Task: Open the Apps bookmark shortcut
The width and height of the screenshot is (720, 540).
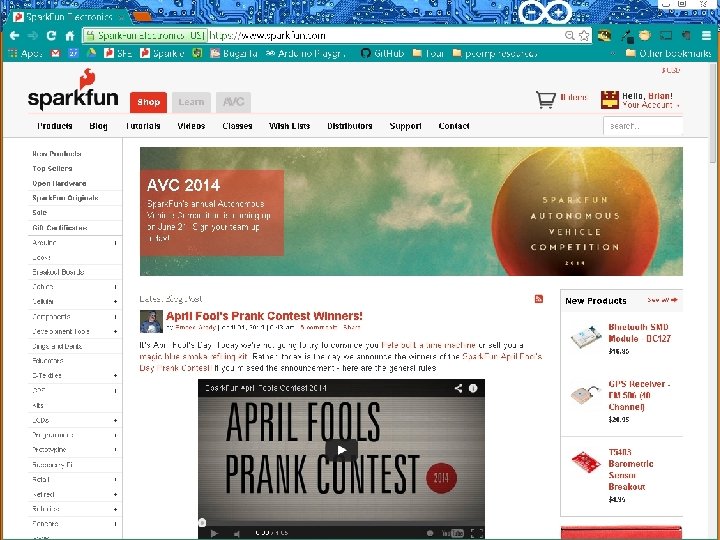Action: click(x=25, y=53)
